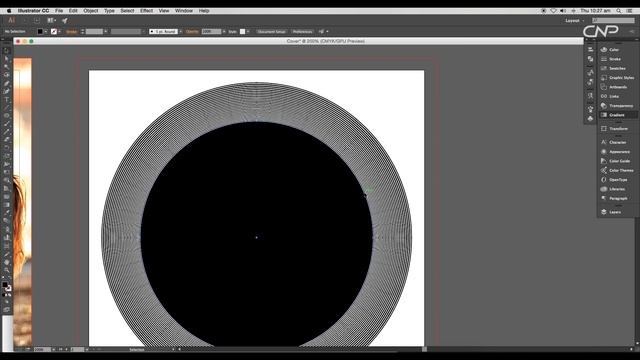
Task: Open the Transparency panel
Action: [x=617, y=106]
